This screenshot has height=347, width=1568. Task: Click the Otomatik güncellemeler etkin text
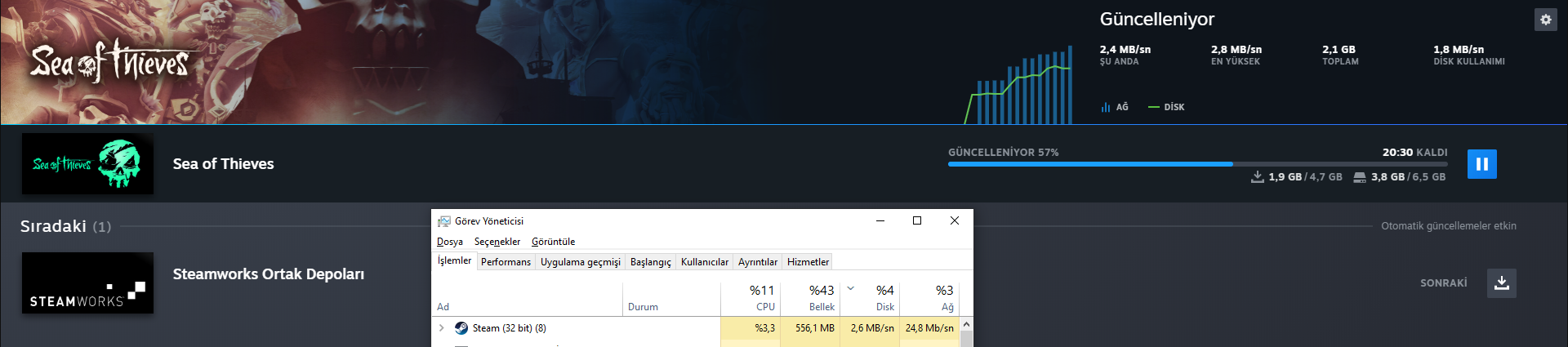1449,226
